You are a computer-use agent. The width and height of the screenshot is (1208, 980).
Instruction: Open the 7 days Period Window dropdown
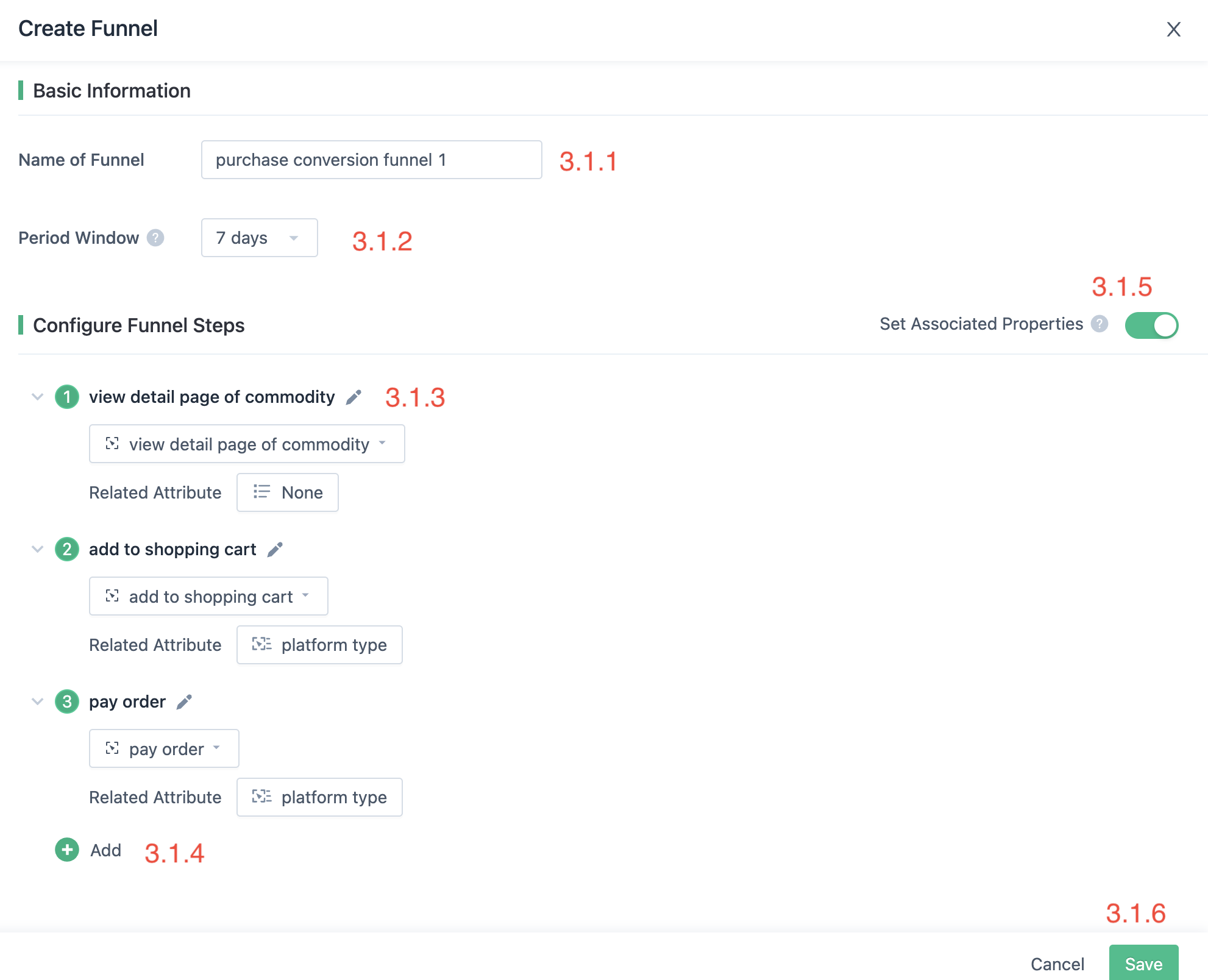click(258, 238)
